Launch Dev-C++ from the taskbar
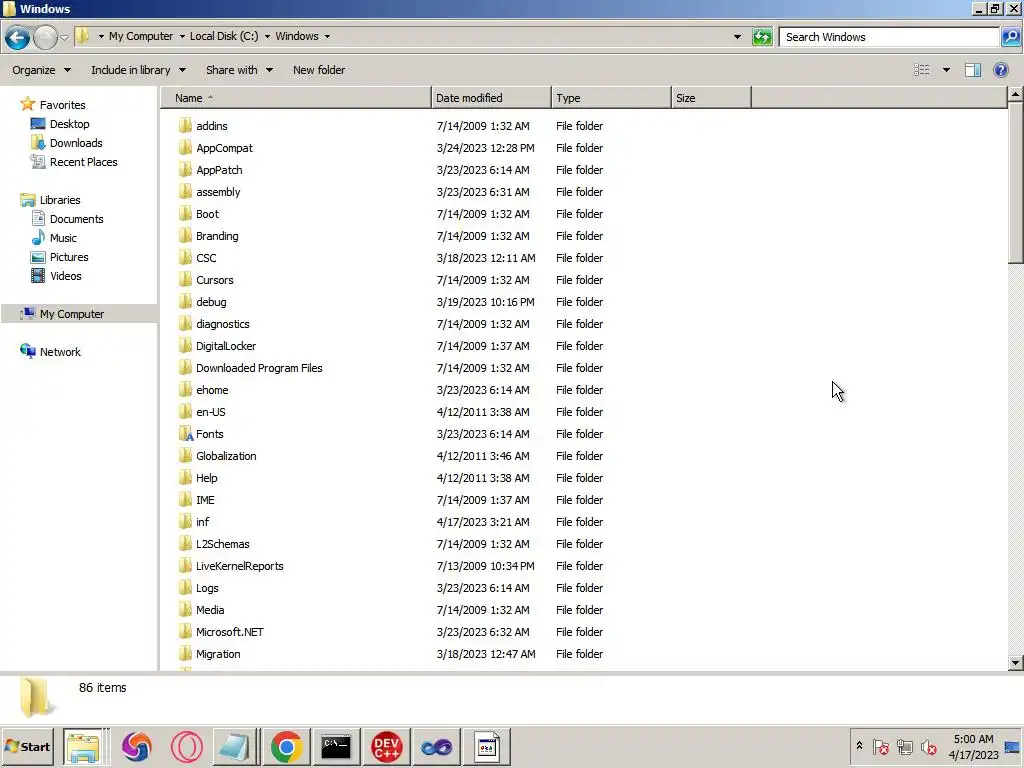1024x768 pixels. pyautogui.click(x=386, y=746)
